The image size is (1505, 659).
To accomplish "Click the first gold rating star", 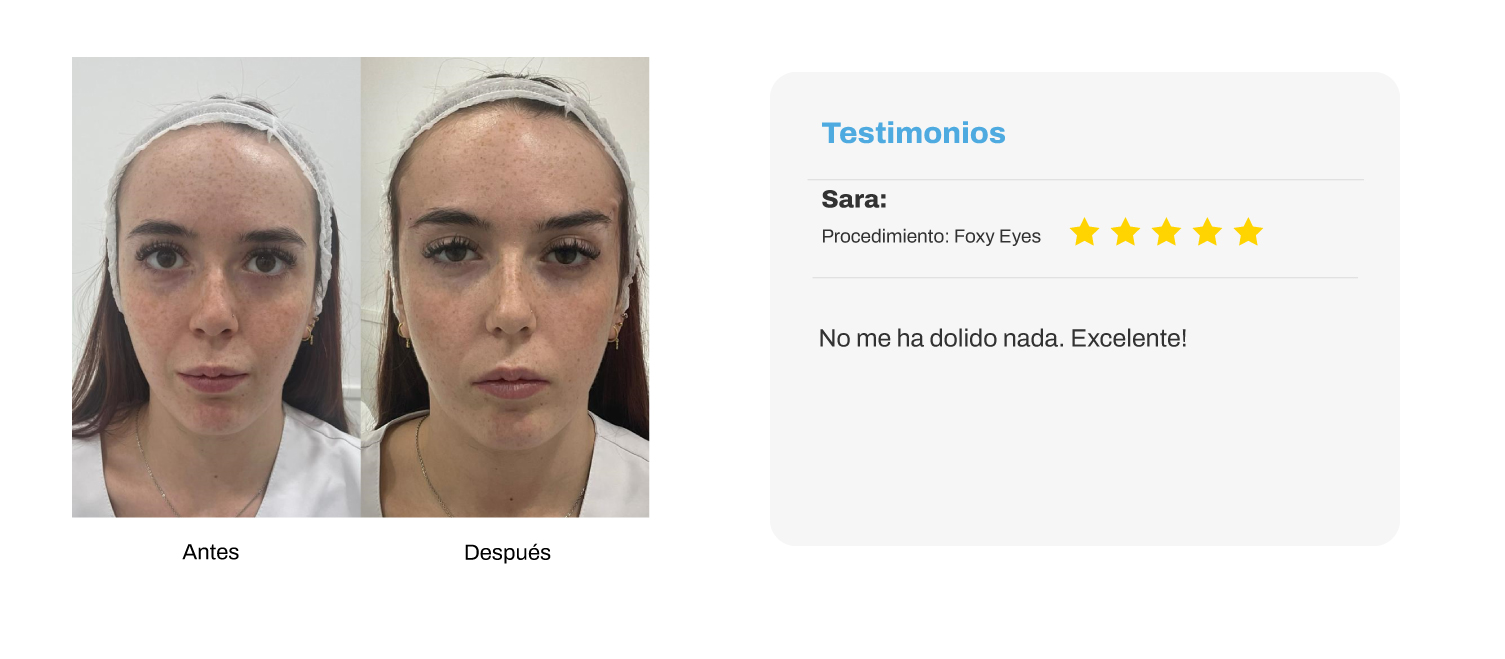I will (1084, 232).
